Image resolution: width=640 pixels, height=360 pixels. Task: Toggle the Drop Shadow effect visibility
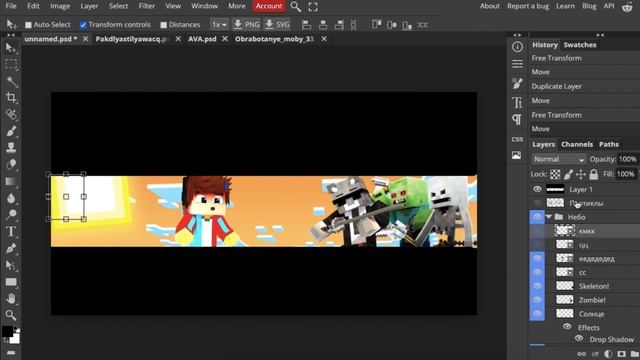[579, 338]
